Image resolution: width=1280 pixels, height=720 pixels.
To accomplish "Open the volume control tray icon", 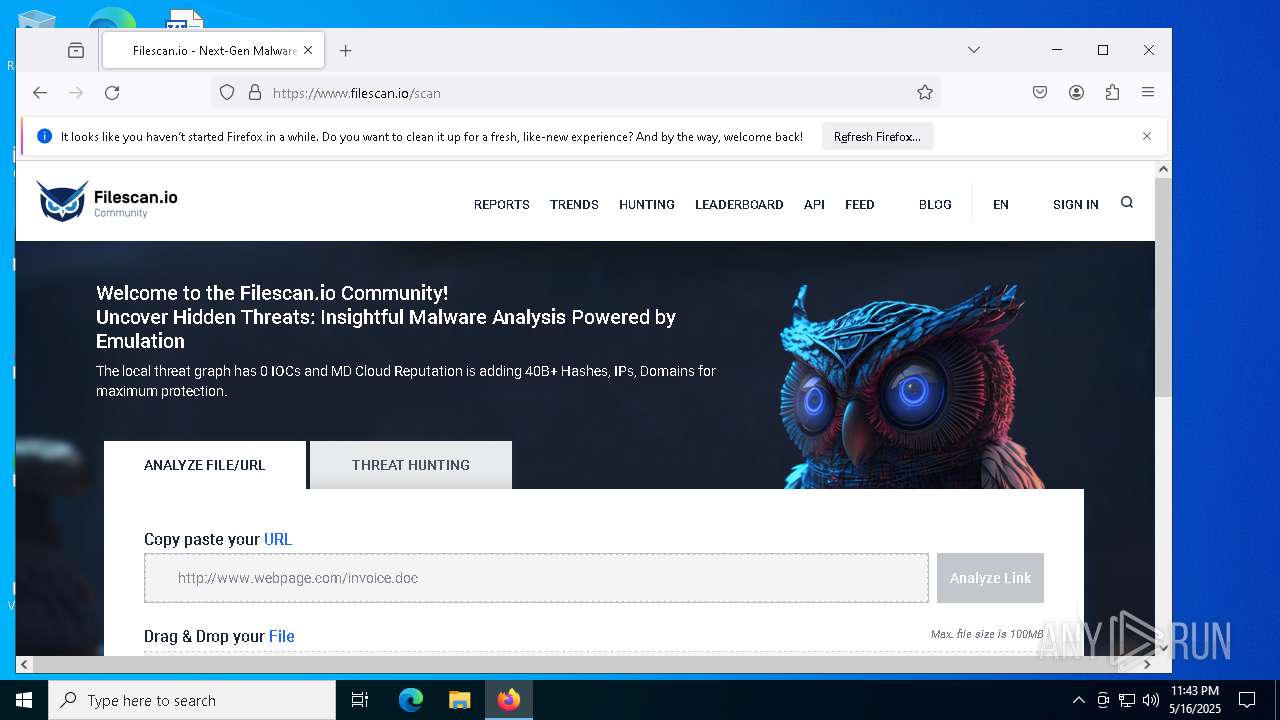I will point(1151,700).
